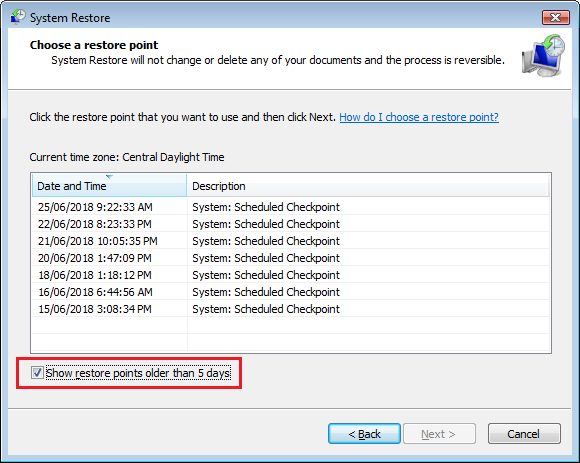
Task: Choose the 20/06/2018 1:47:09 PM checkpoint
Action: 291,258
